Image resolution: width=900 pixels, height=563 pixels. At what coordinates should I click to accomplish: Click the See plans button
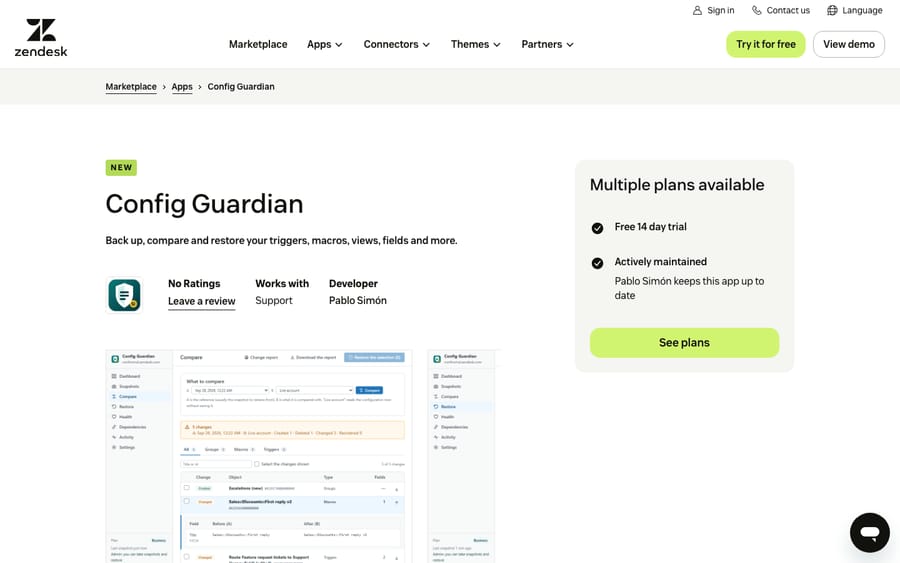point(684,343)
